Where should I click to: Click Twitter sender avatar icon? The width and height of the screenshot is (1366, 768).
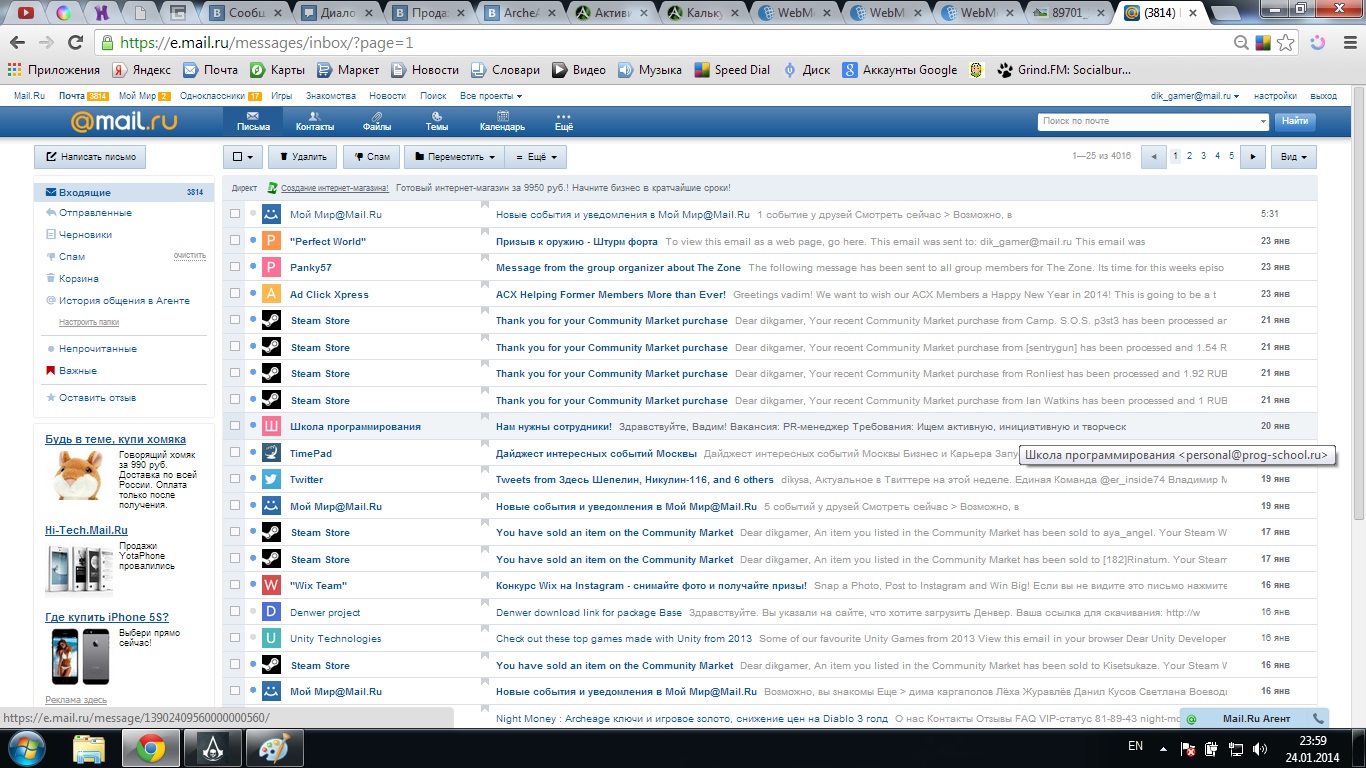(x=271, y=479)
